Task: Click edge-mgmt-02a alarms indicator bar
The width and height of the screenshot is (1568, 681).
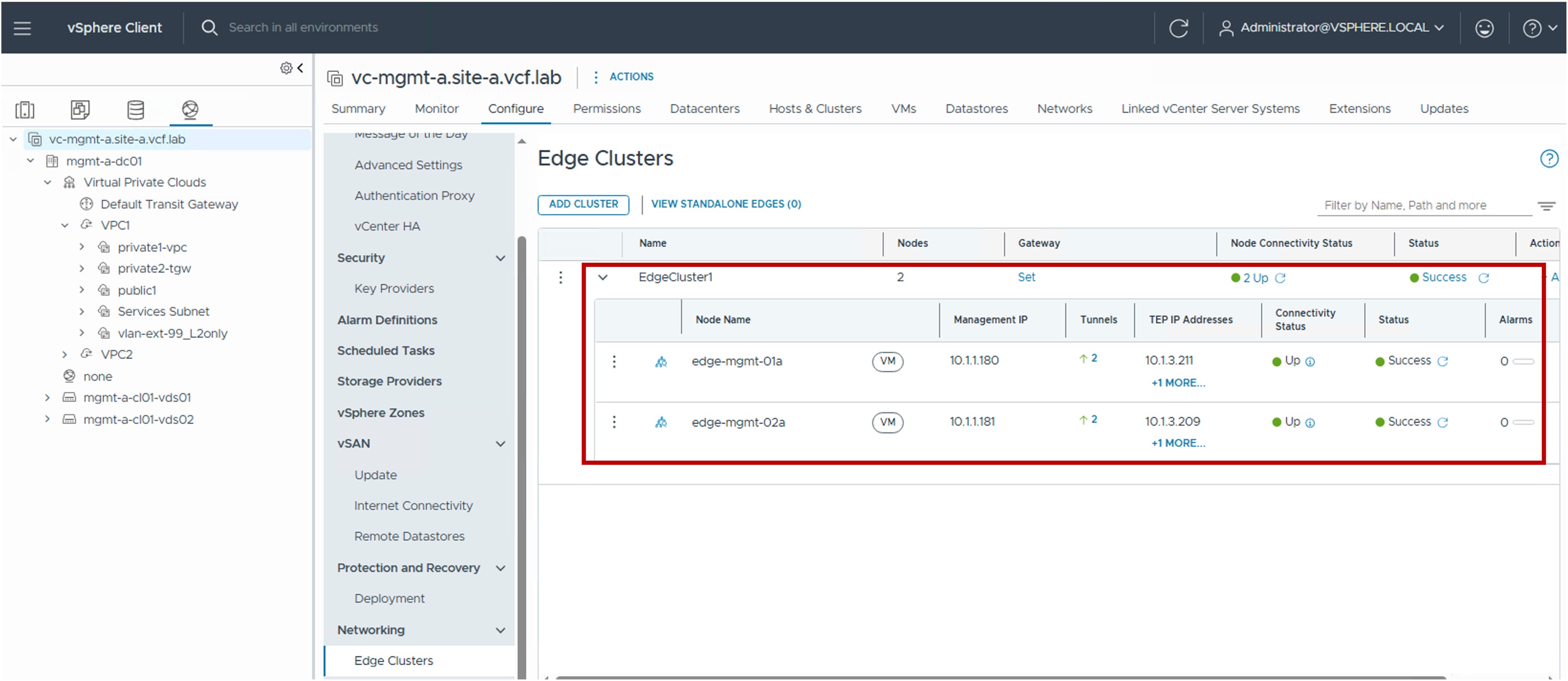Action: pos(1523,422)
